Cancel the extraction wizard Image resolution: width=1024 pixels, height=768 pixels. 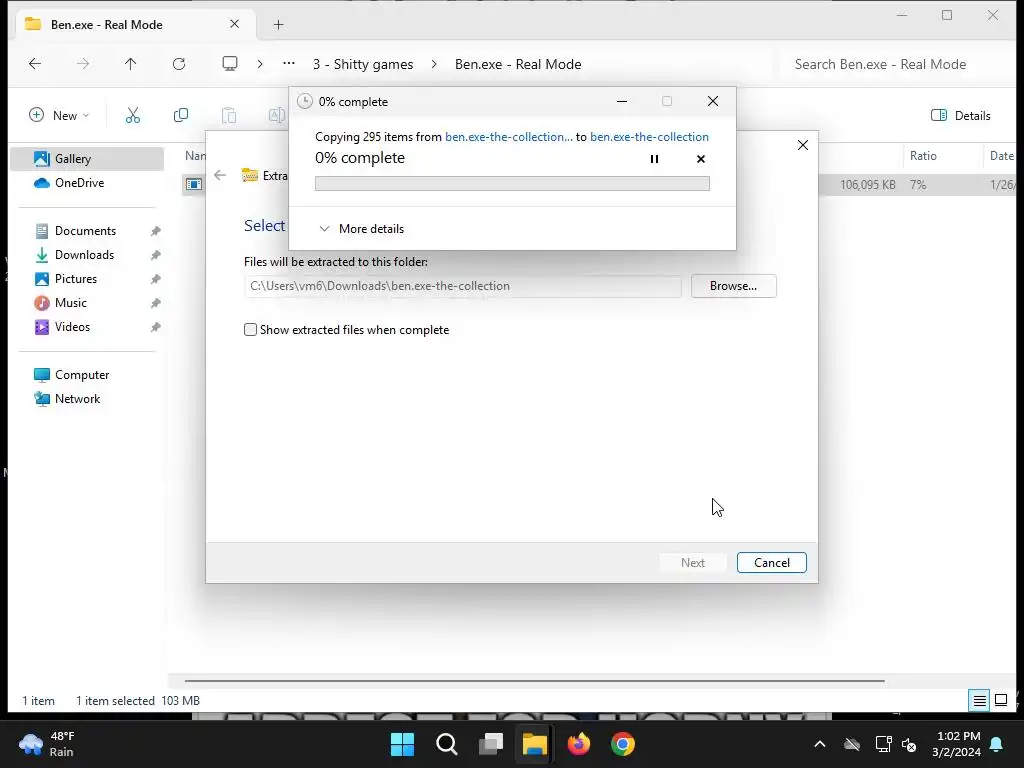[x=771, y=563]
